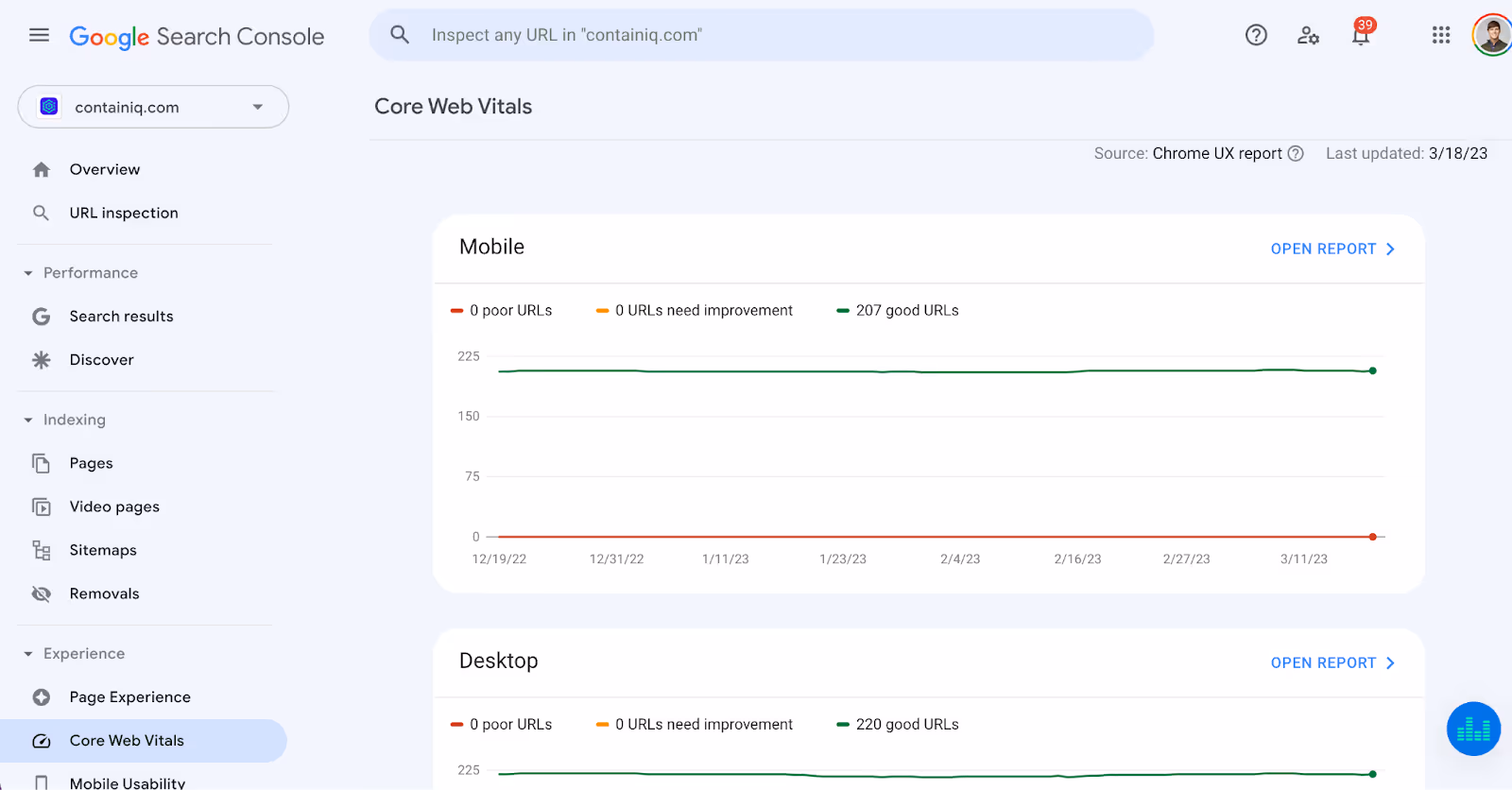Click the Pages document icon
This screenshot has height=790, width=1512.
pyautogui.click(x=41, y=463)
